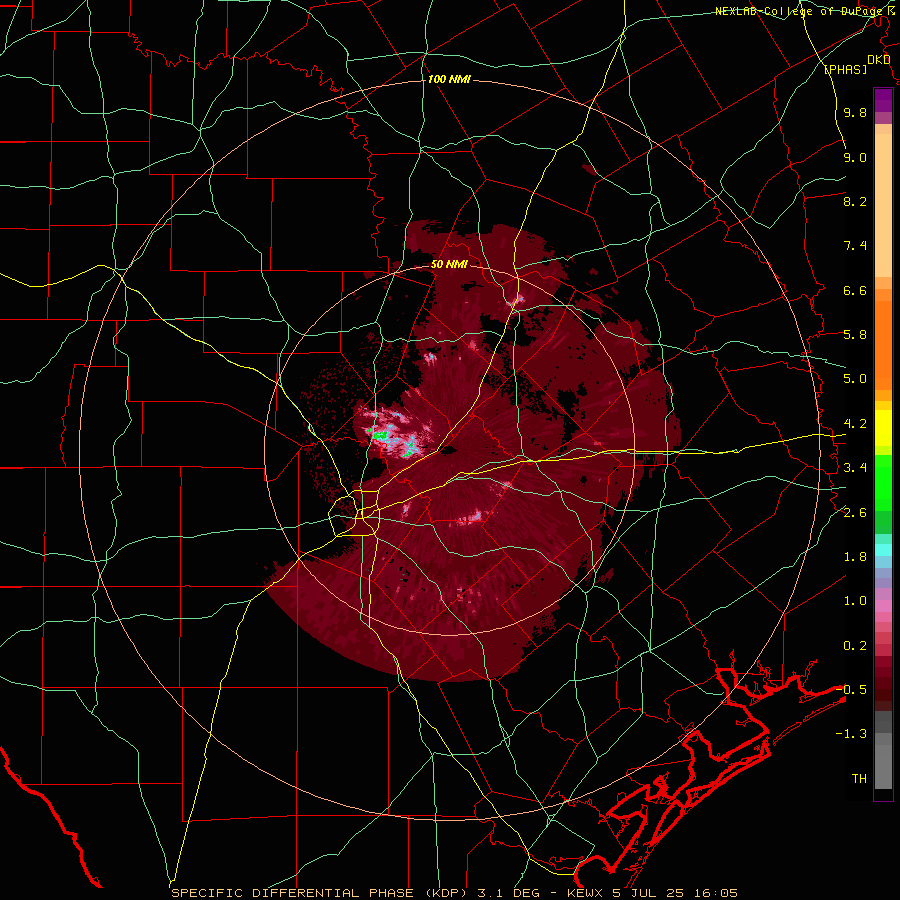Viewport: 900px width, 900px height.
Task: Click the 100 NMI range ring label
Action: [449, 79]
